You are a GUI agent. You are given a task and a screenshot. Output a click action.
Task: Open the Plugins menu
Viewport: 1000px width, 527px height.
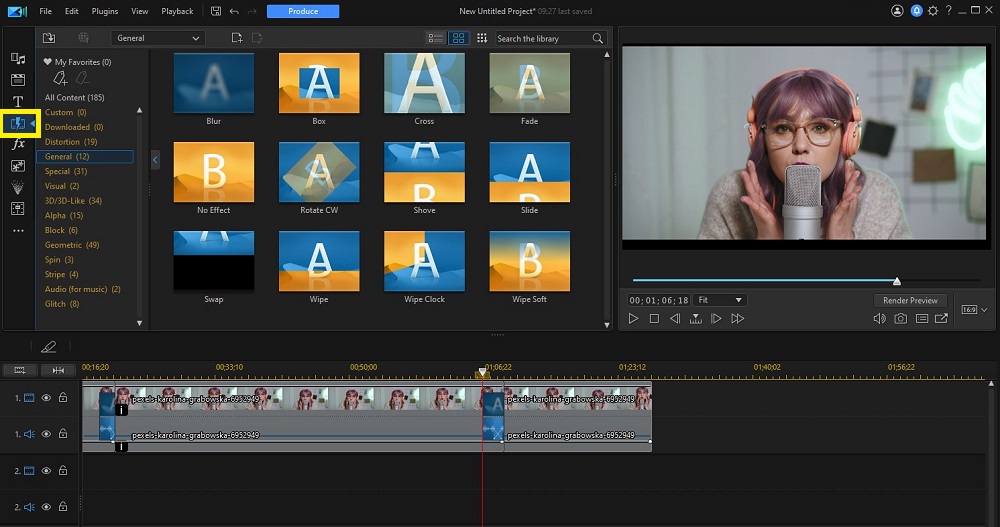coord(104,11)
